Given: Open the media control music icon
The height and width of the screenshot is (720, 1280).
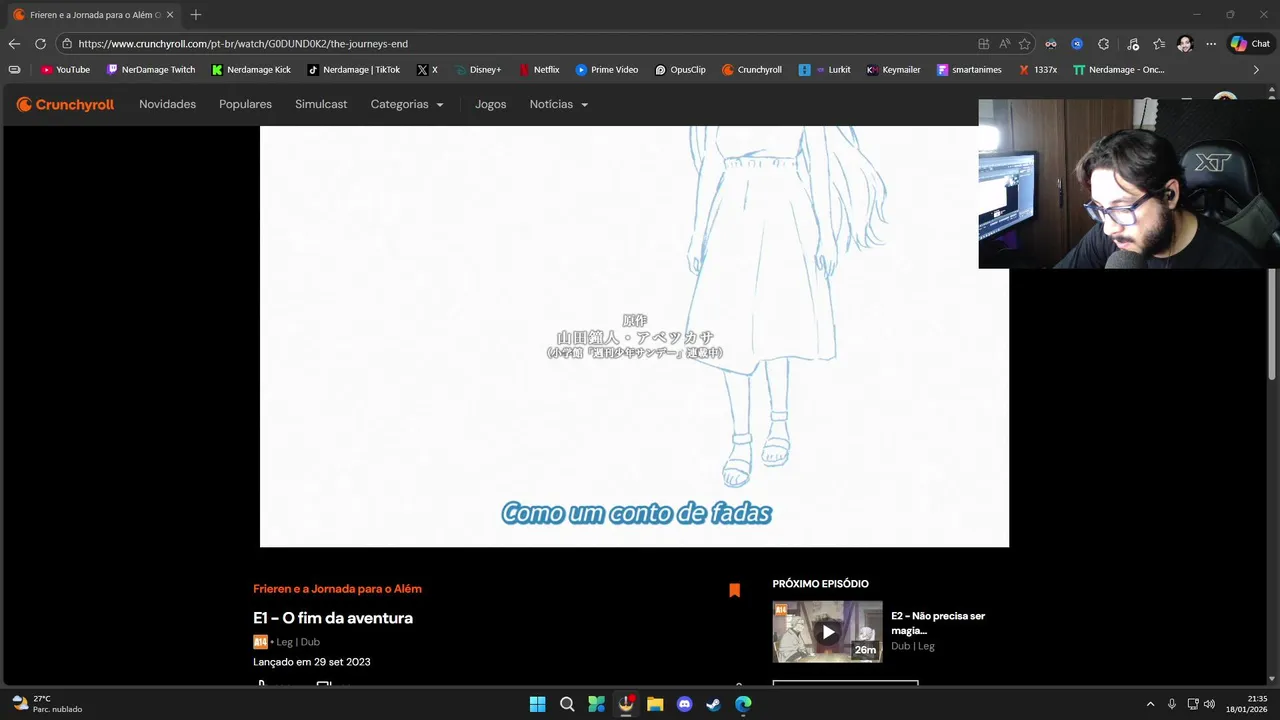Looking at the screenshot, I should 1132,44.
